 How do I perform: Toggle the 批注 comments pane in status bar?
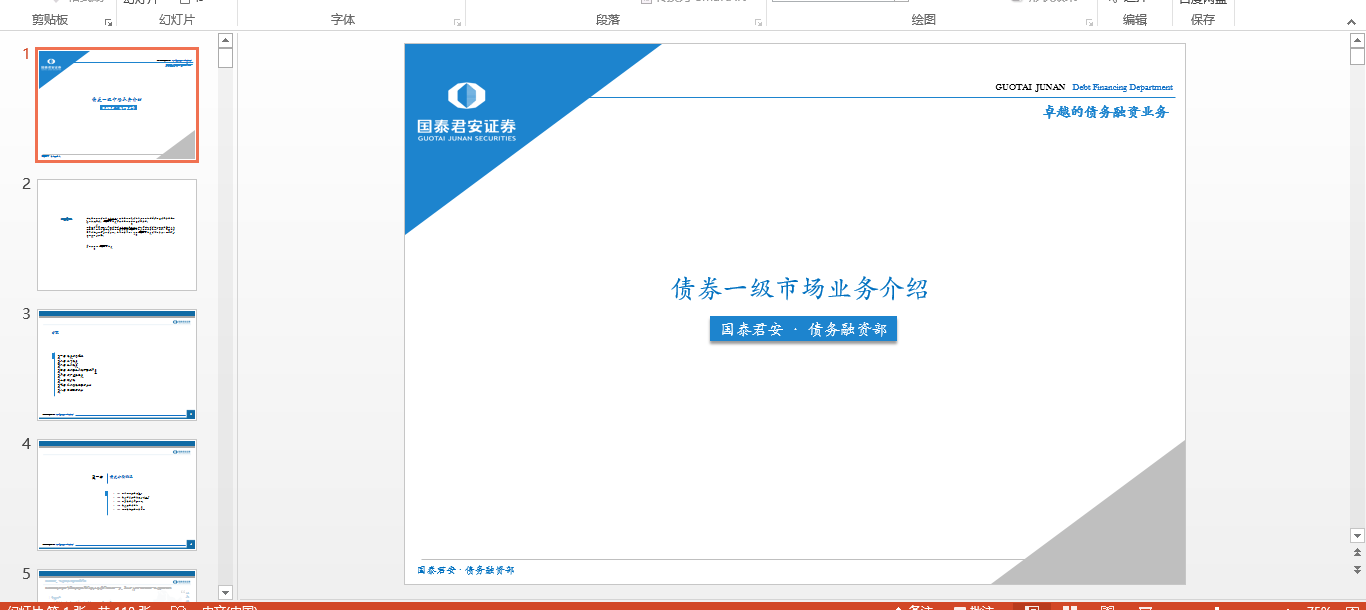pos(974,608)
